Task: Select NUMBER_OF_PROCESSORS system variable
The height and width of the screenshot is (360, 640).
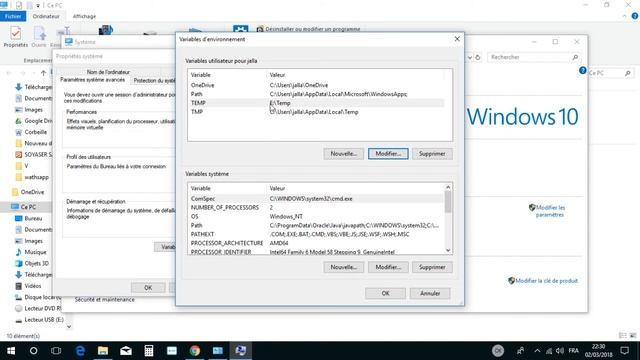Action: coord(317,208)
